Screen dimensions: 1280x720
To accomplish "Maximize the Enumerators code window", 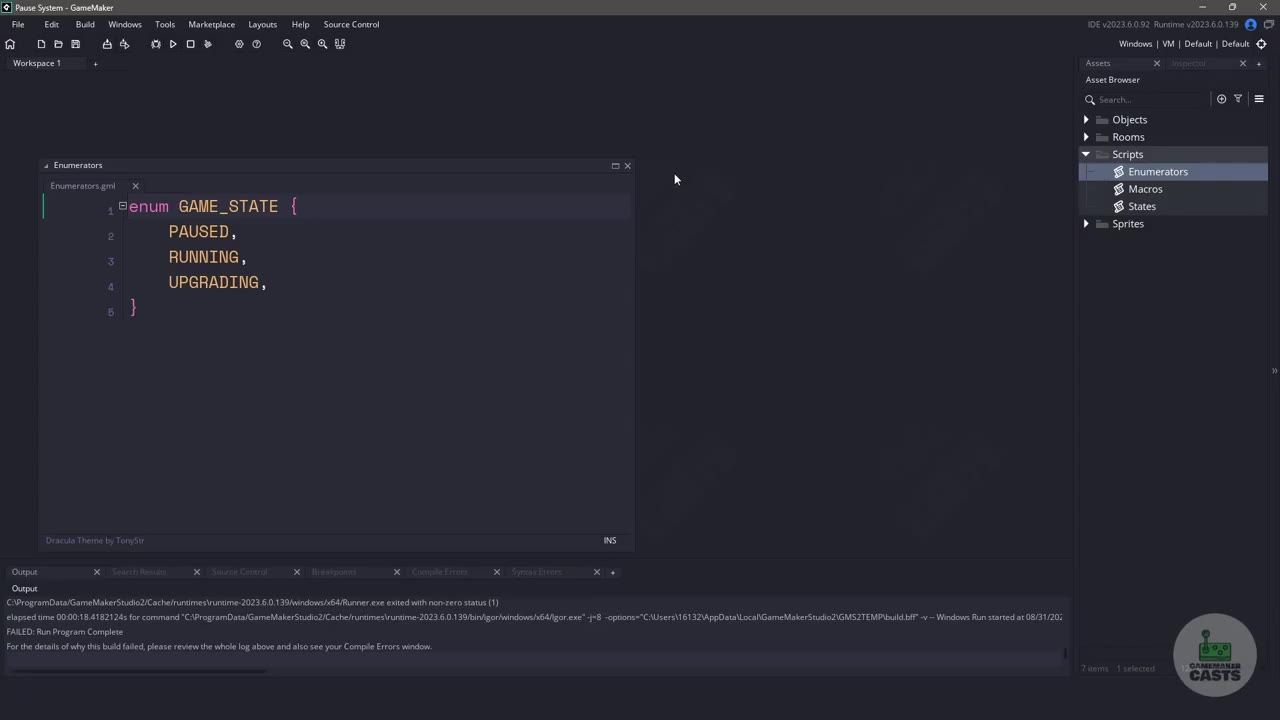I will pos(615,166).
